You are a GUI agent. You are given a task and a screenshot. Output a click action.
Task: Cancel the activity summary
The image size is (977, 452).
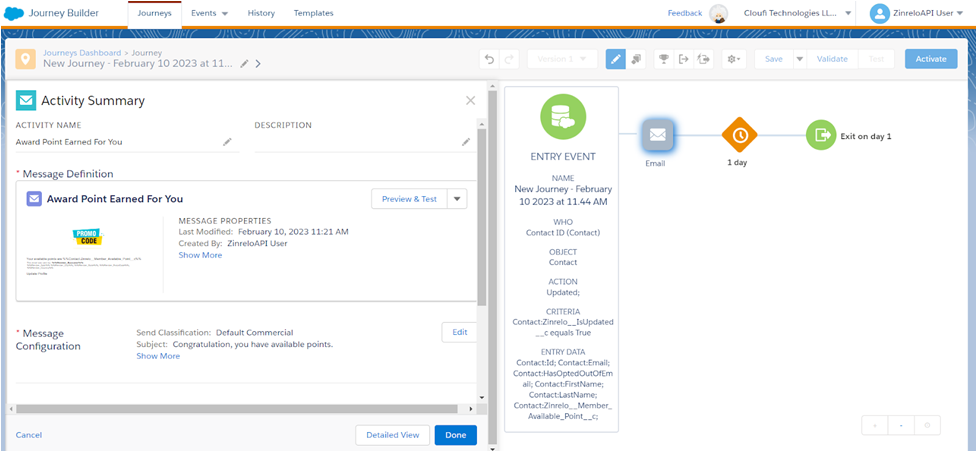point(29,435)
